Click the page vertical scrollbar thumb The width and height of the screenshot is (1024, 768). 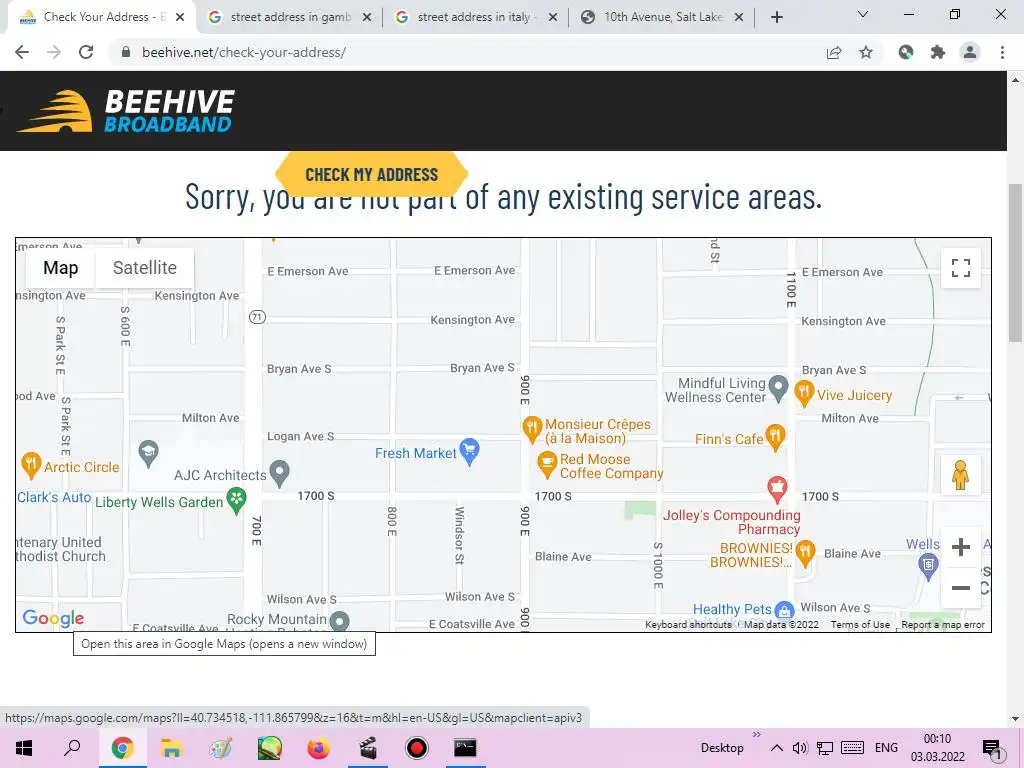click(x=1015, y=261)
